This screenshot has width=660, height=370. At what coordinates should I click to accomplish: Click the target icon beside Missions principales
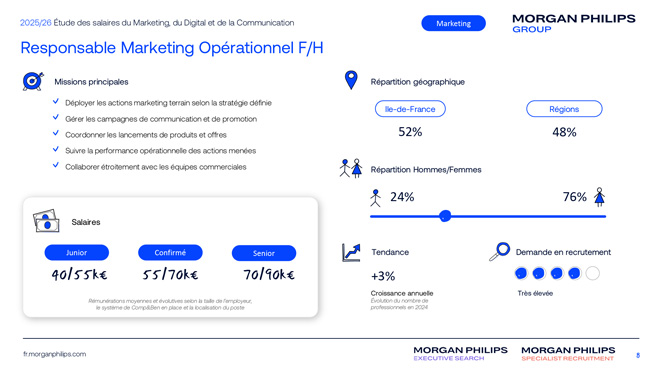click(33, 81)
